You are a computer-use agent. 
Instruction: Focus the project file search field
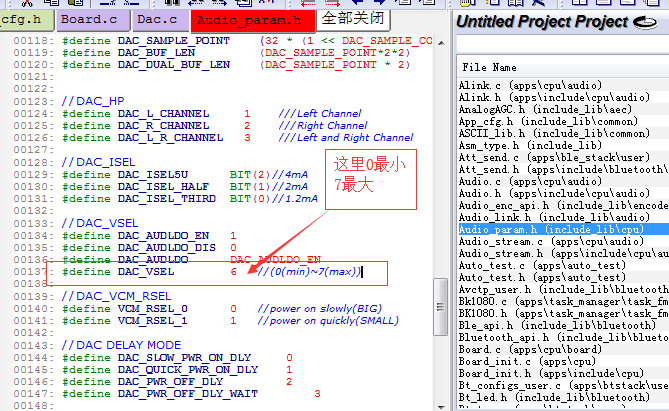562,44
